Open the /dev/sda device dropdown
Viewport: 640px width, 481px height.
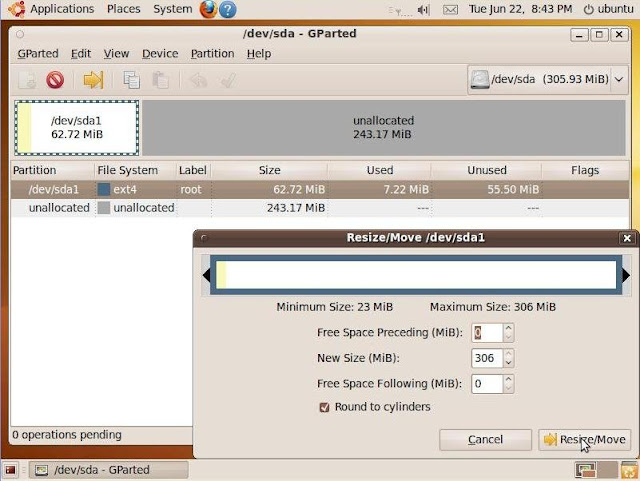point(547,79)
